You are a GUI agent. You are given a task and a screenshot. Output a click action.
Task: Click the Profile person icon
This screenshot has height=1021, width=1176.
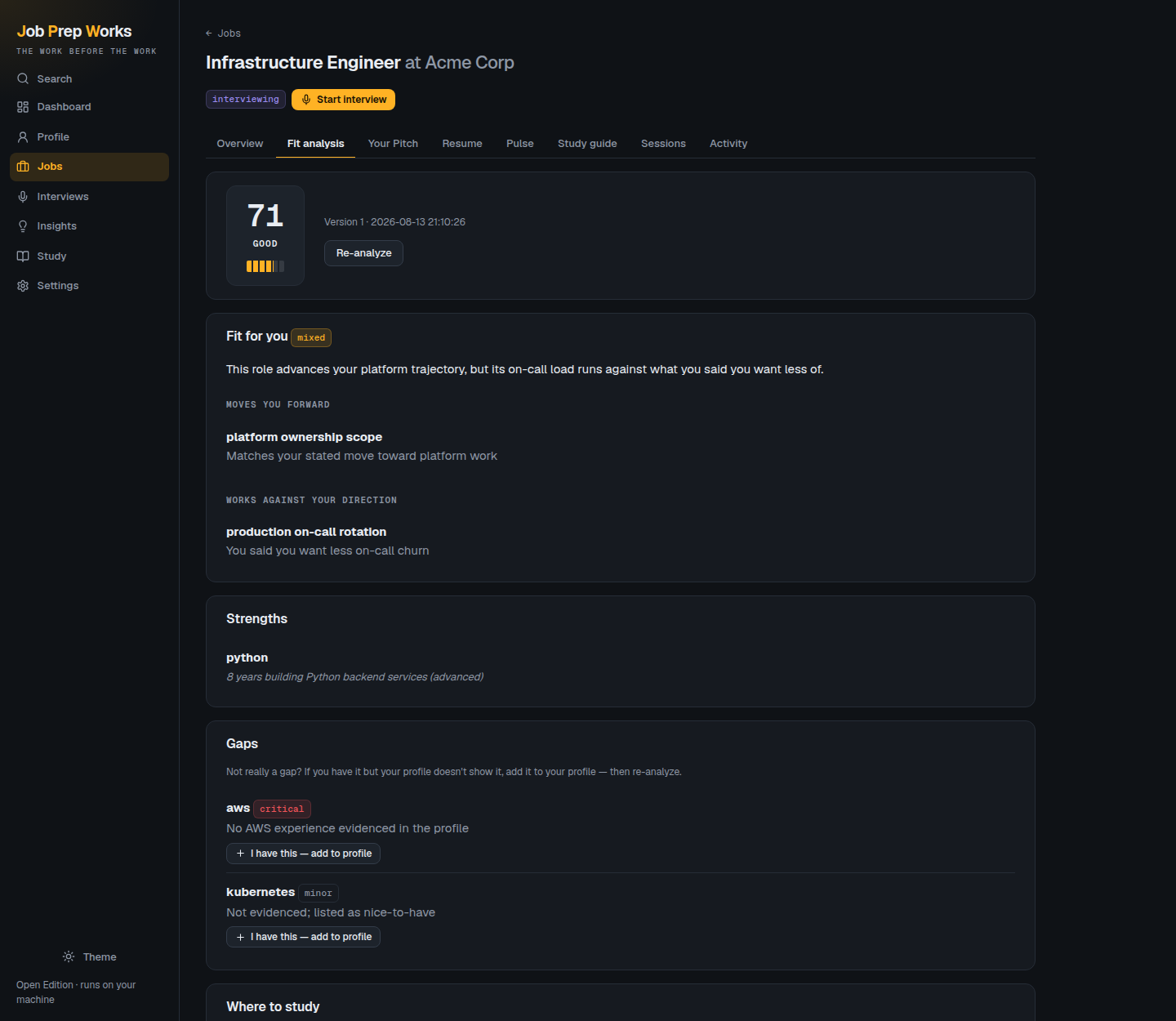point(23,137)
